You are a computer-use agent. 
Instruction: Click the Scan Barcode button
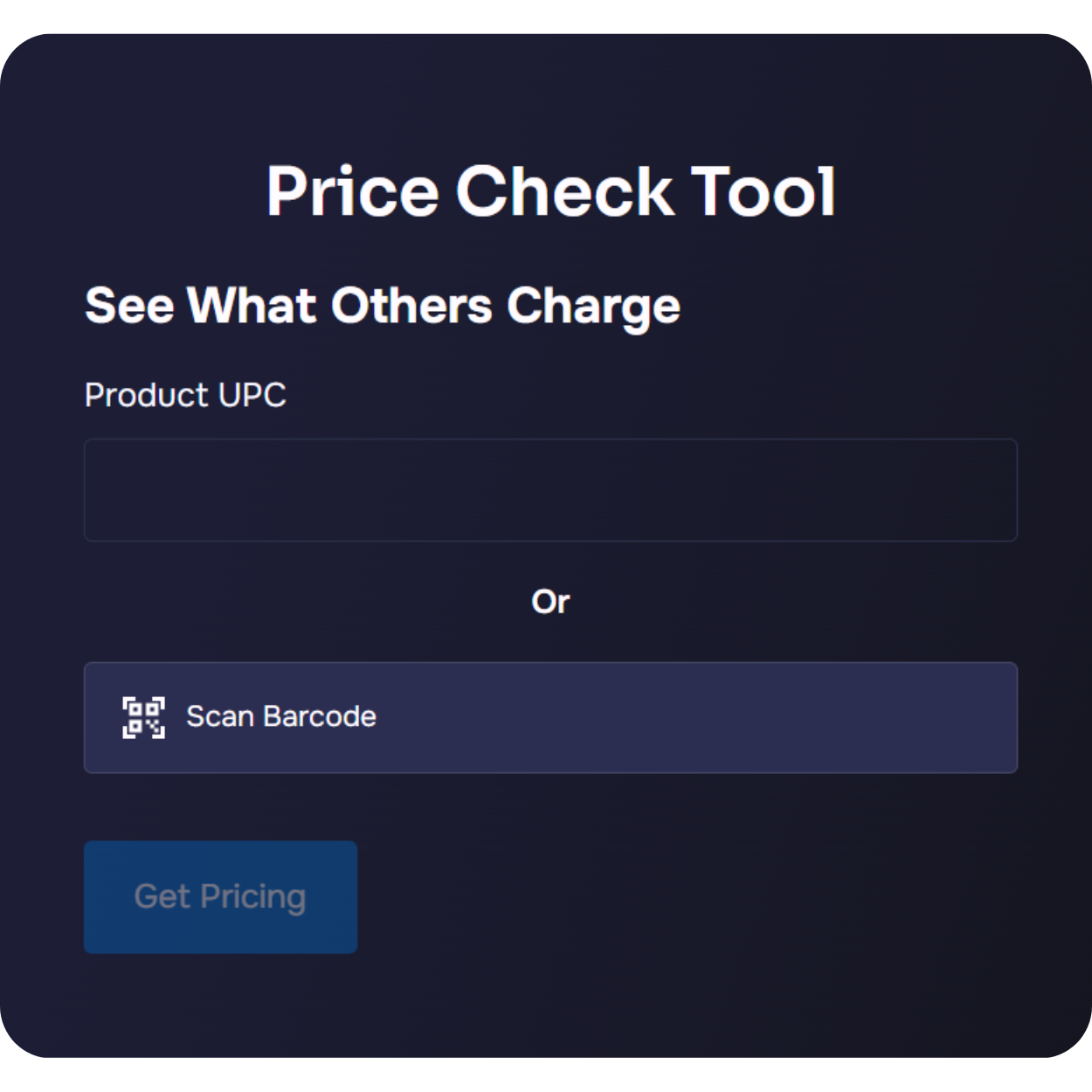click(x=550, y=717)
